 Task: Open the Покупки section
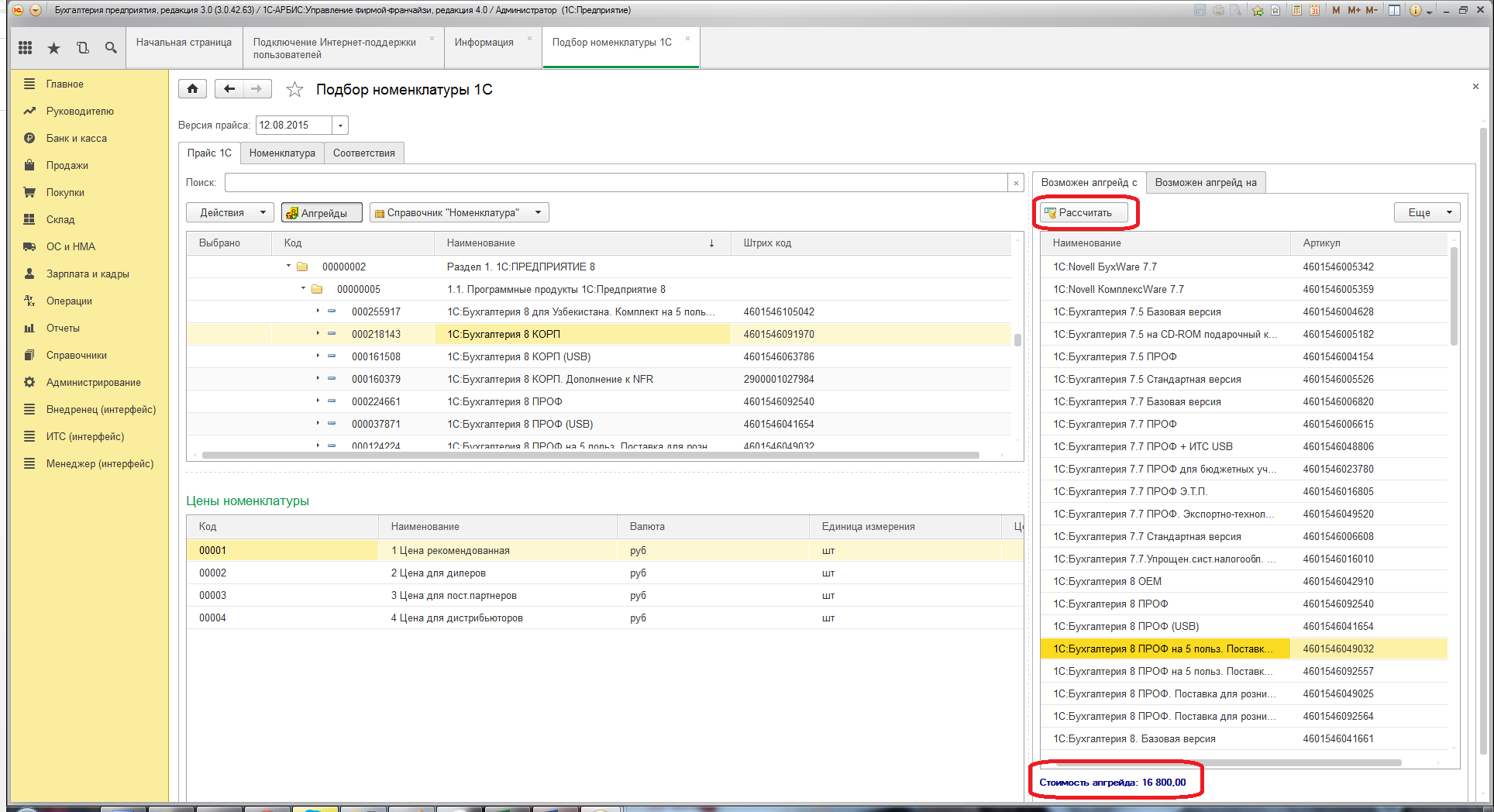(65, 192)
